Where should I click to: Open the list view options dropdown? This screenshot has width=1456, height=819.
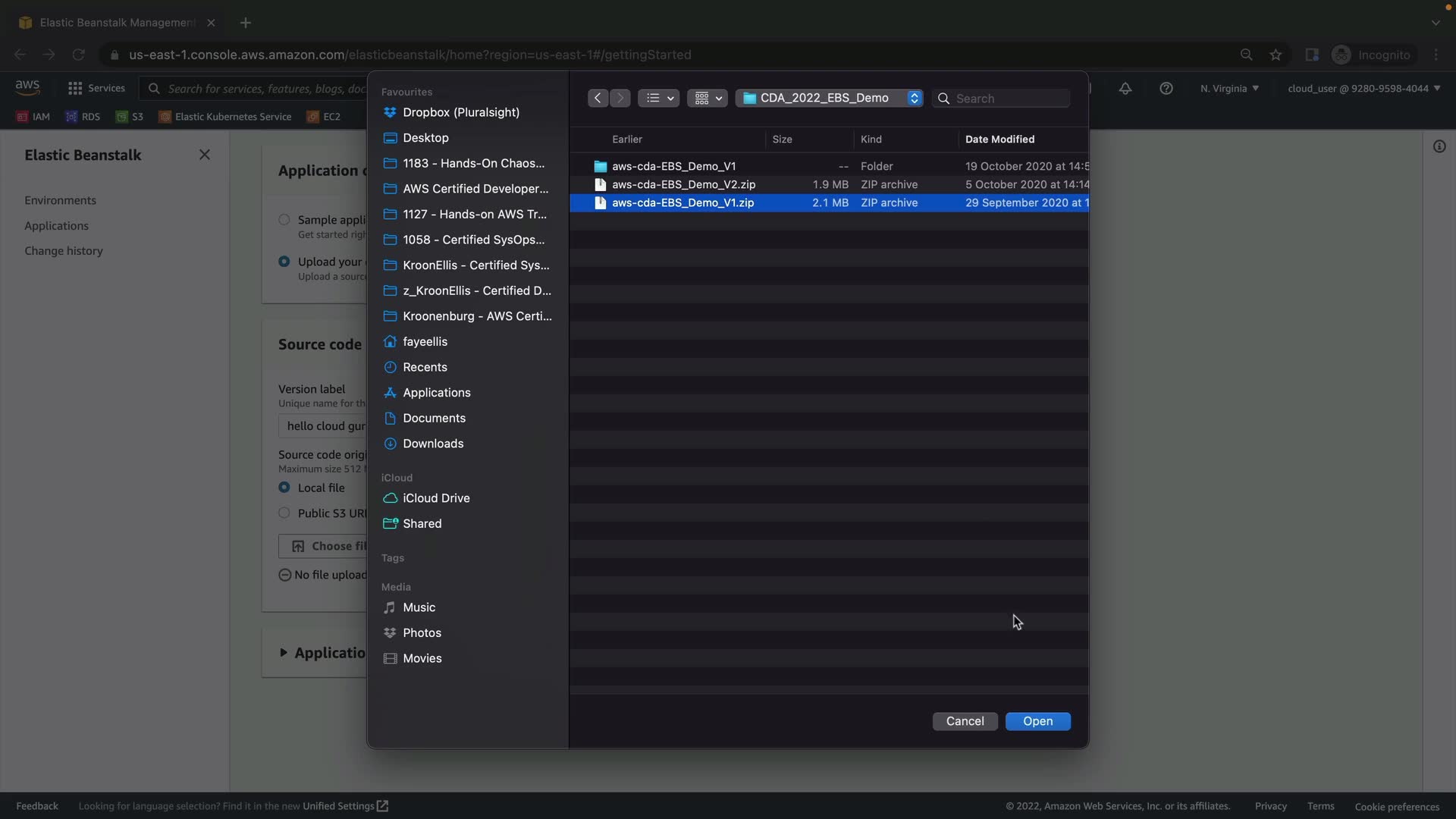[x=658, y=98]
